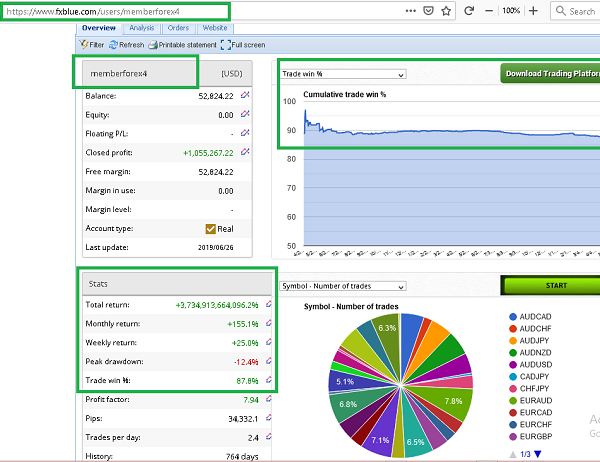Toggle the Real account type checkbox

click(x=211, y=229)
